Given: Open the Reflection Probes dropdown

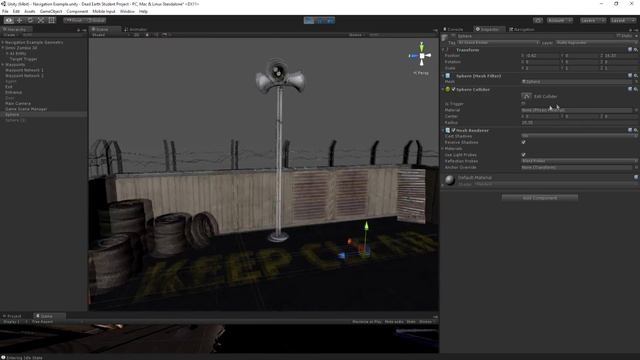Looking at the screenshot, I should click(579, 161).
